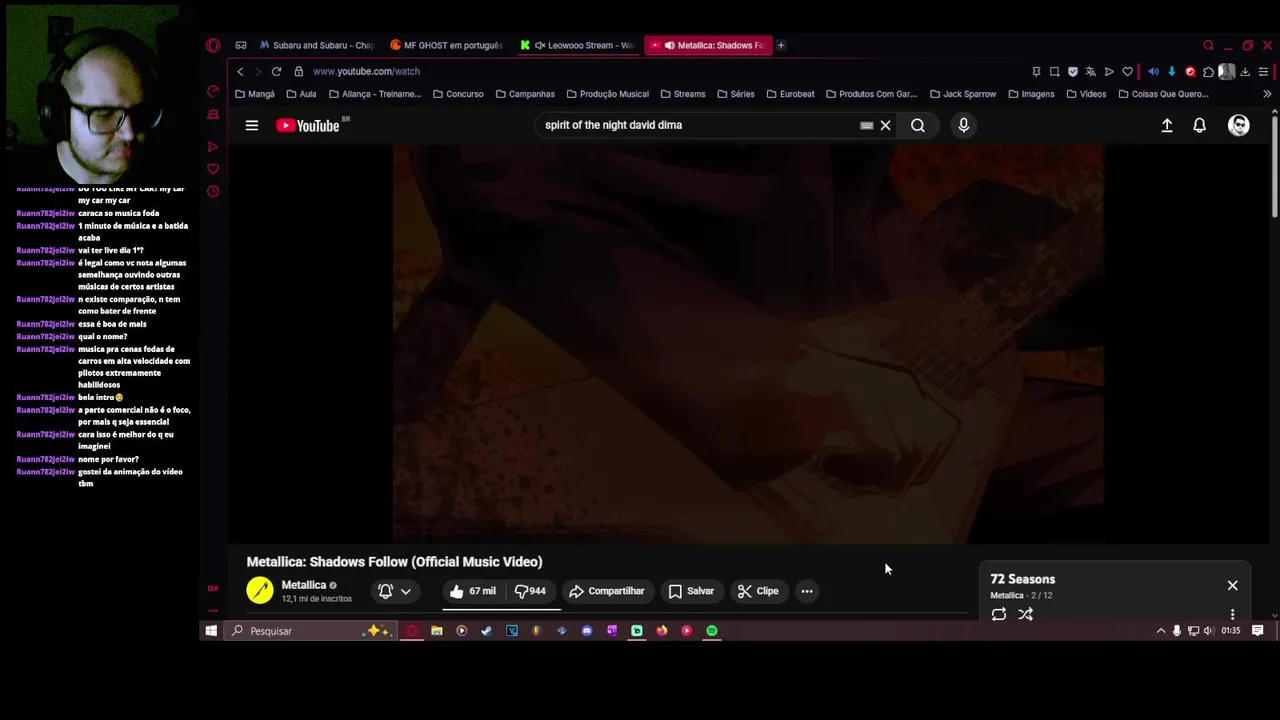Click the browser address bar URL

(x=366, y=71)
